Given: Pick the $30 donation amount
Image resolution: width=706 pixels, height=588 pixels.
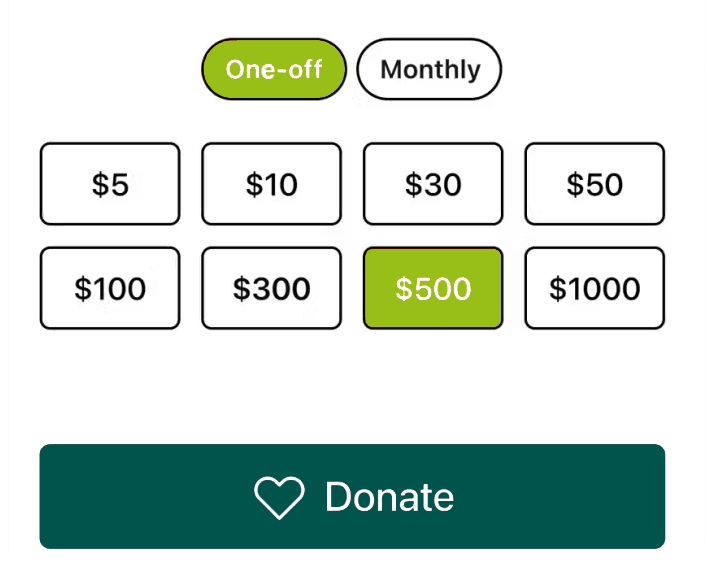Looking at the screenshot, I should (433, 184).
